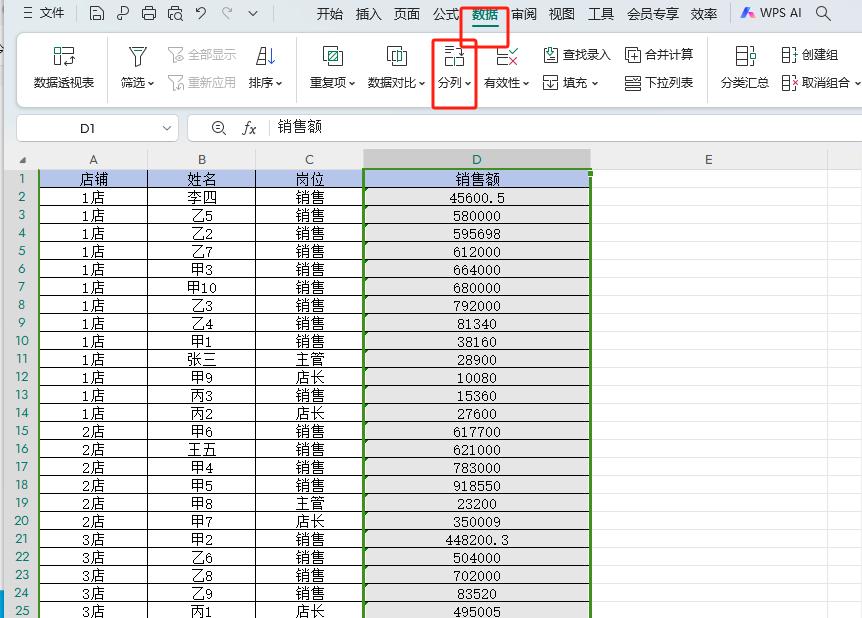Expand the 有效性 dropdown arrow
This screenshot has width=862, height=618.
point(526,84)
